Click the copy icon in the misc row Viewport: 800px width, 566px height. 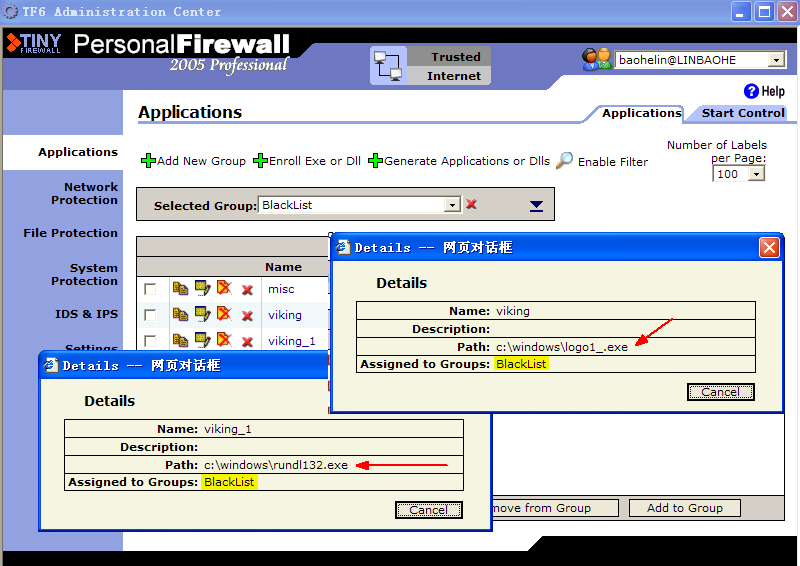pyautogui.click(x=180, y=288)
